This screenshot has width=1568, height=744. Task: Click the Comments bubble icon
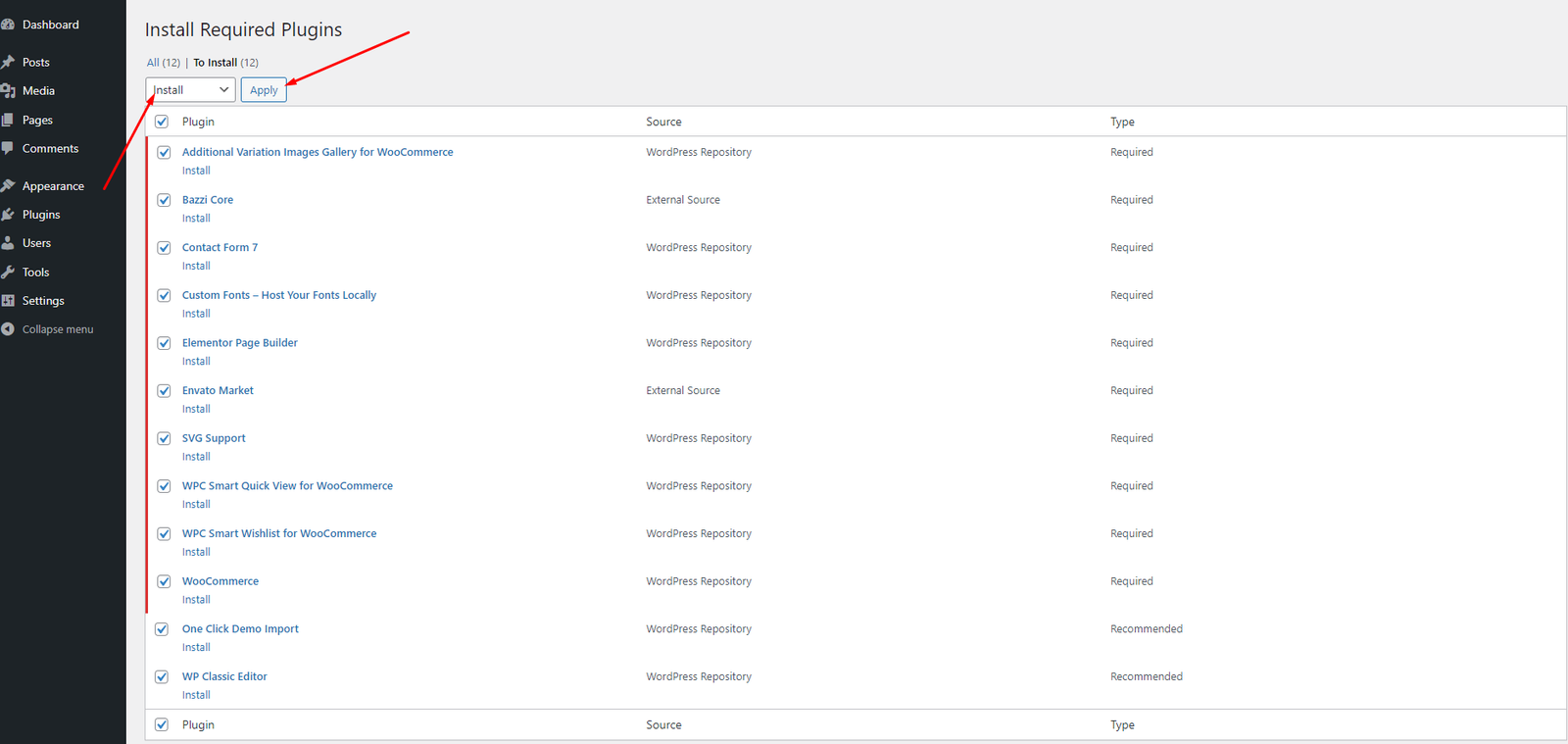click(x=8, y=148)
